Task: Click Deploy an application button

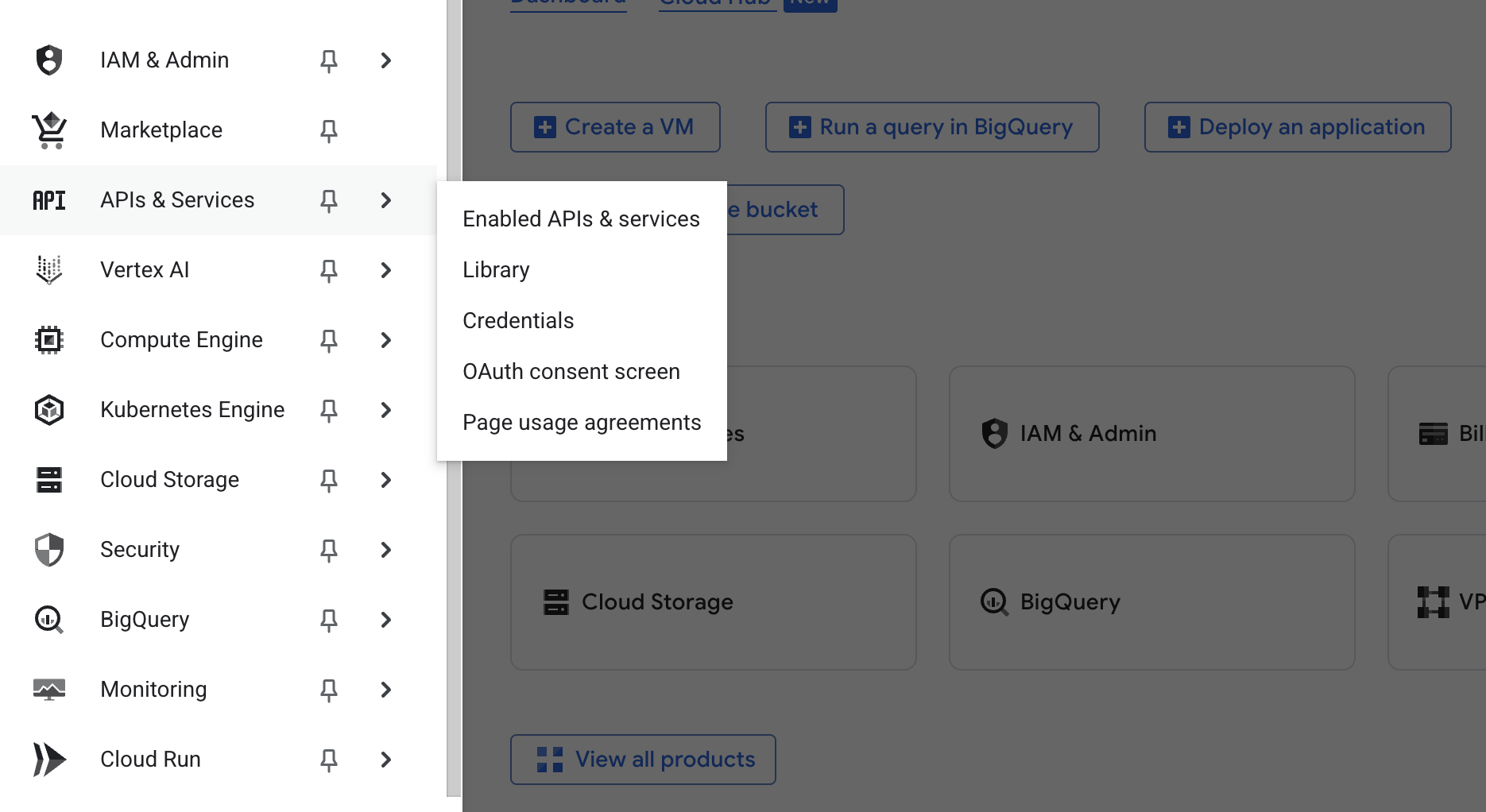Action: (1298, 127)
